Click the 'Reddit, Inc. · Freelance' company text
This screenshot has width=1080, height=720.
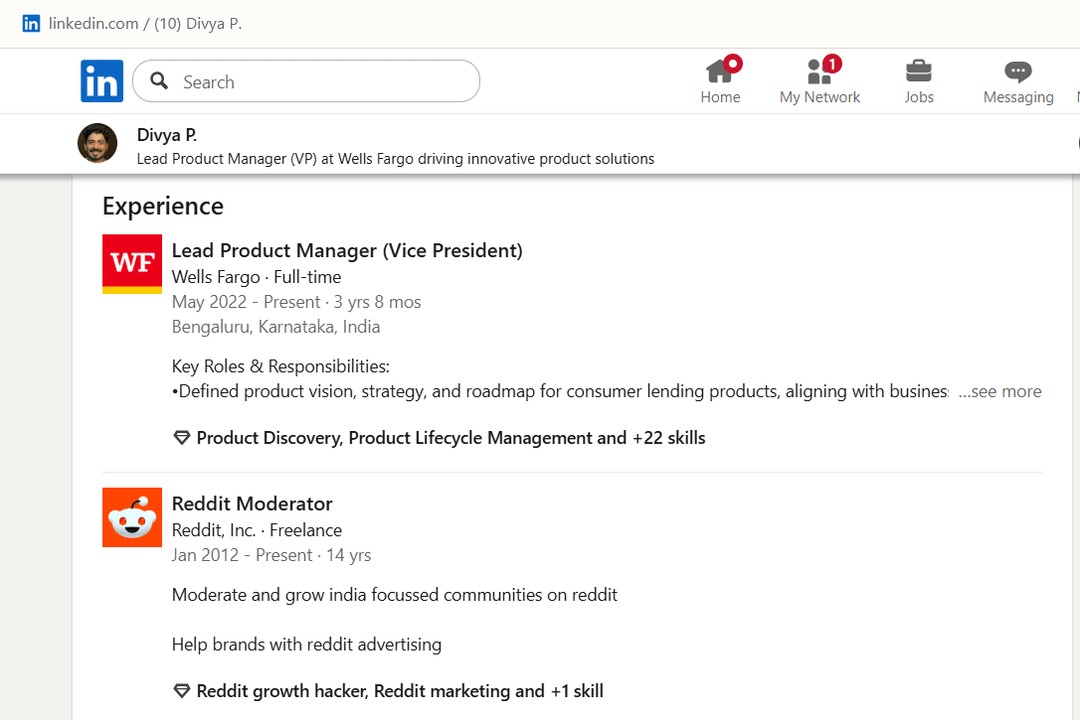coord(257,530)
